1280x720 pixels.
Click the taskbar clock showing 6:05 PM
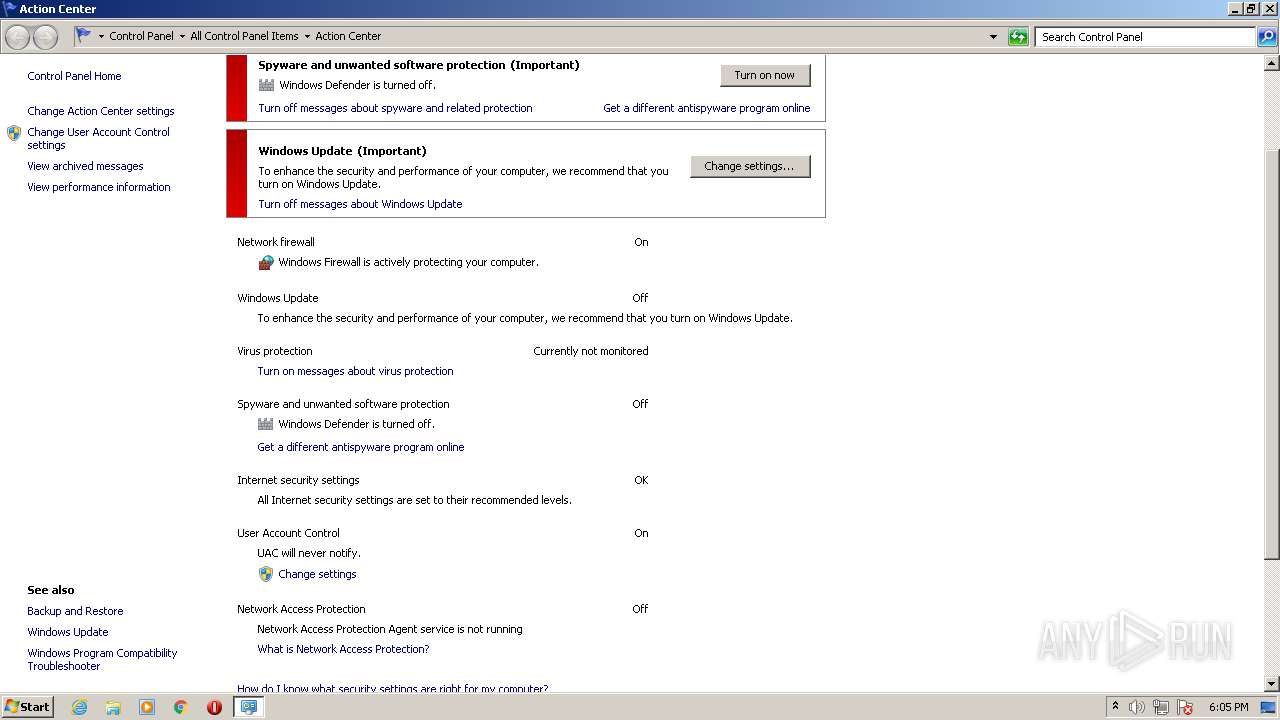[x=1228, y=707]
